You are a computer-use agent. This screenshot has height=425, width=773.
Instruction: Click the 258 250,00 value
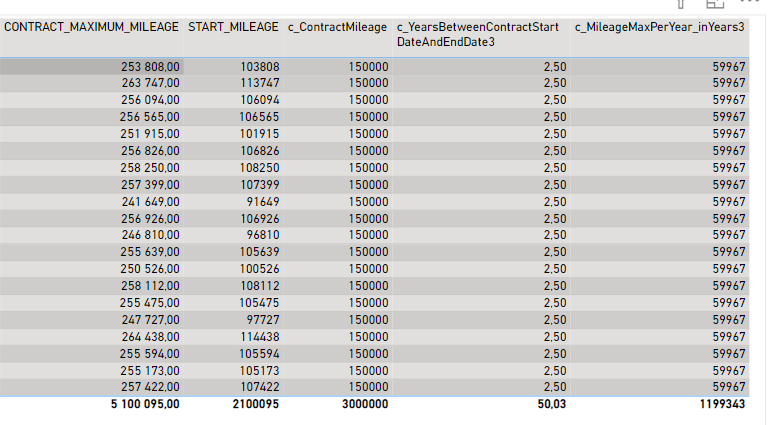pos(150,168)
